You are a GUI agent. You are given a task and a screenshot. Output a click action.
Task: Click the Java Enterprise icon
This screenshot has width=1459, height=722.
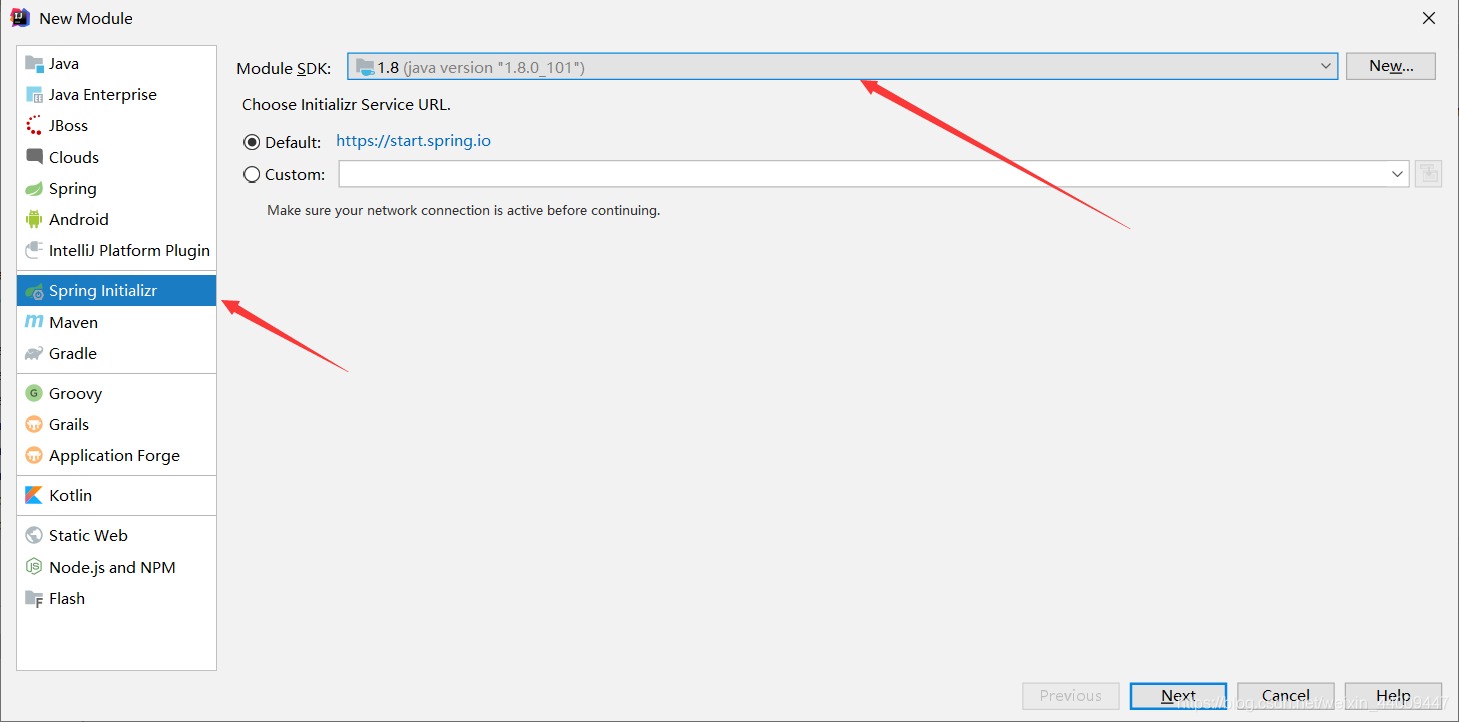click(x=34, y=94)
